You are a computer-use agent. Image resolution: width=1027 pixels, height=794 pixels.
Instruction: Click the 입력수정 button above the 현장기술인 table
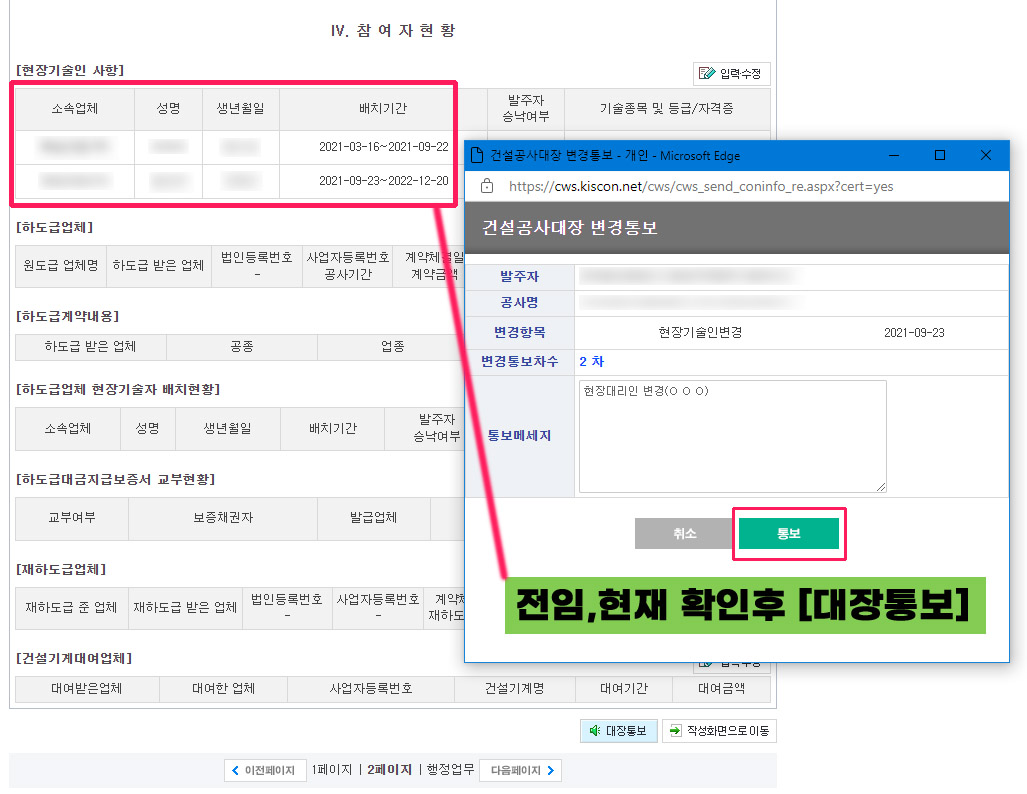(732, 73)
